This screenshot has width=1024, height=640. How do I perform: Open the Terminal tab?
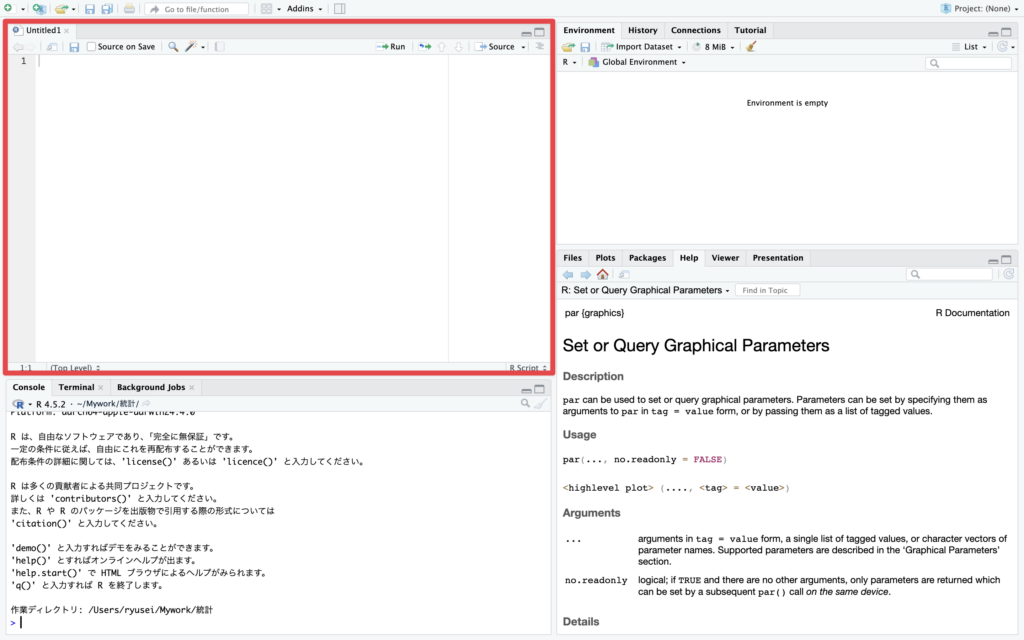(x=77, y=387)
